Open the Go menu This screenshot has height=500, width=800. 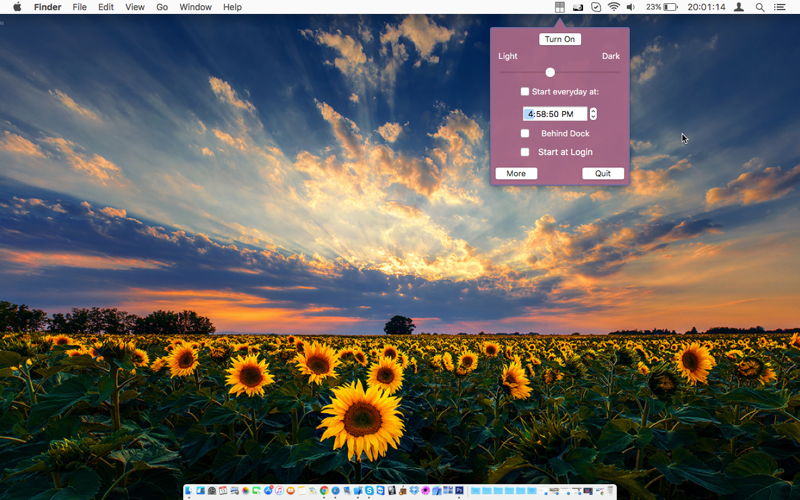tap(162, 7)
